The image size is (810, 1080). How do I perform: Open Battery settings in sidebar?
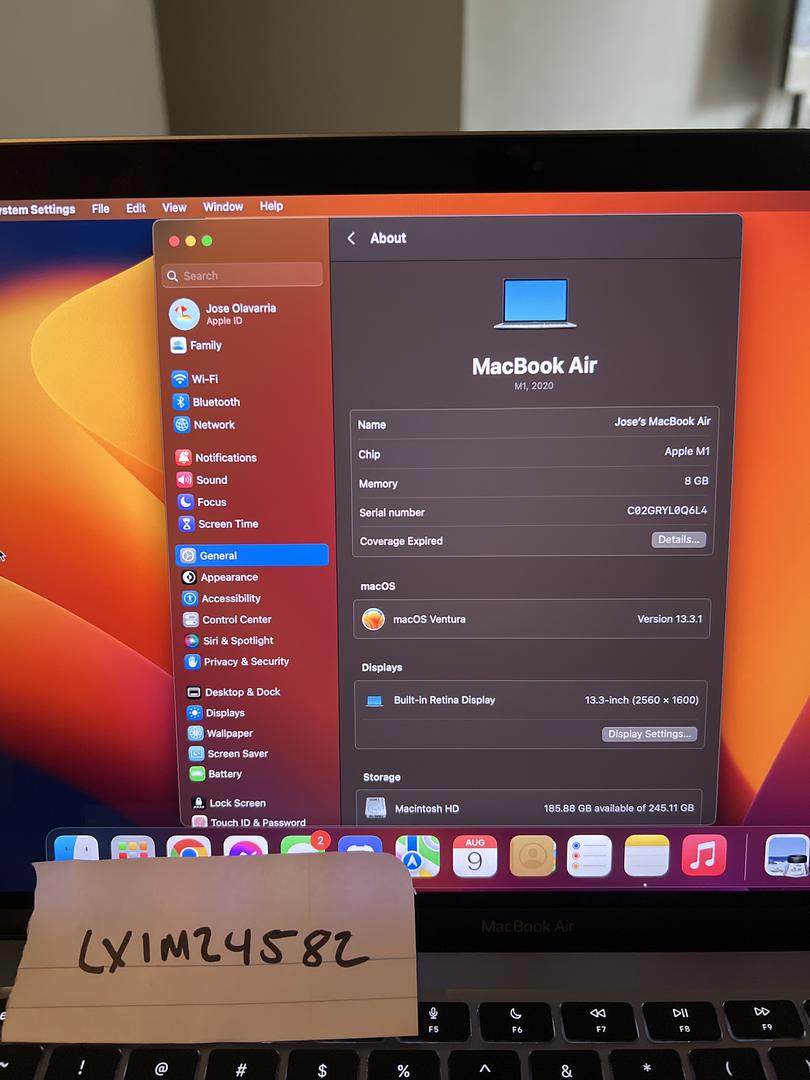(x=224, y=774)
